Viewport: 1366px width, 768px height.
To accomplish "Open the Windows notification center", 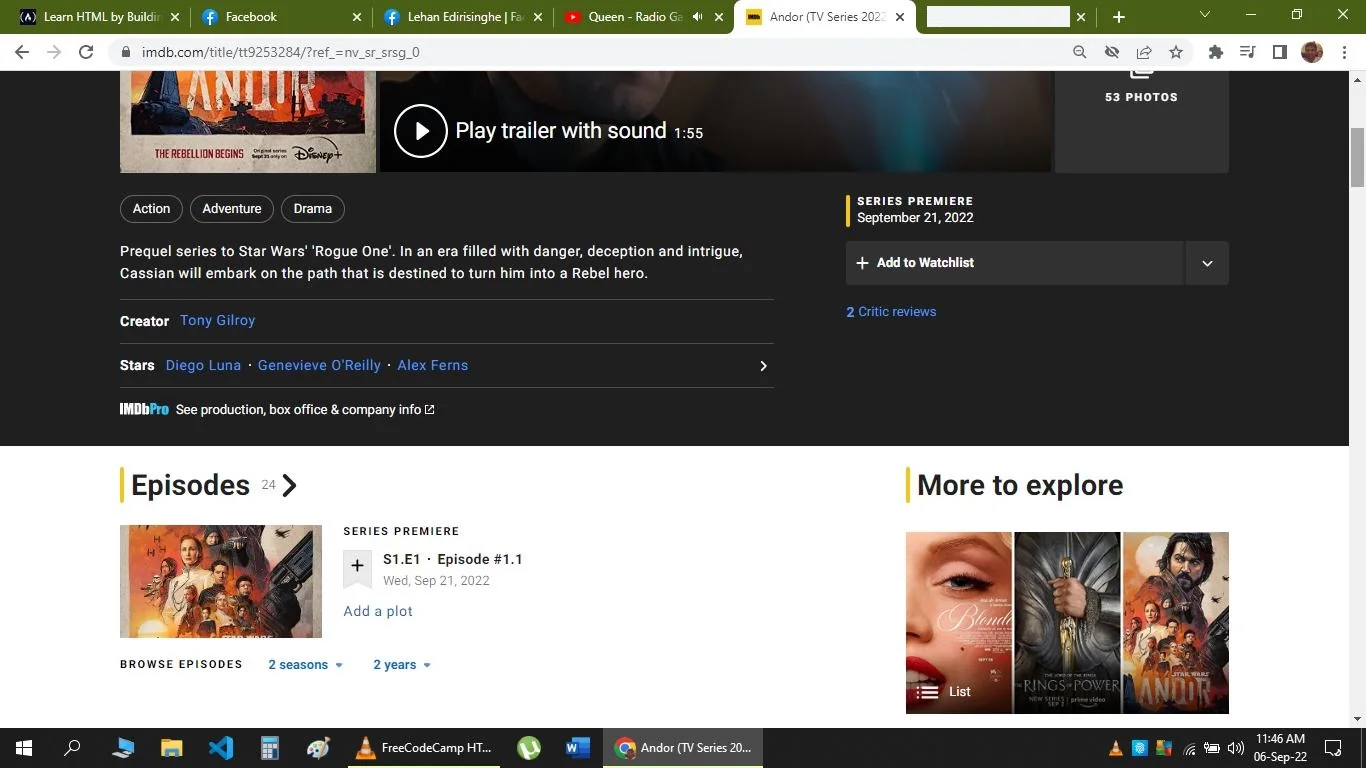I will pyautogui.click(x=1333, y=748).
